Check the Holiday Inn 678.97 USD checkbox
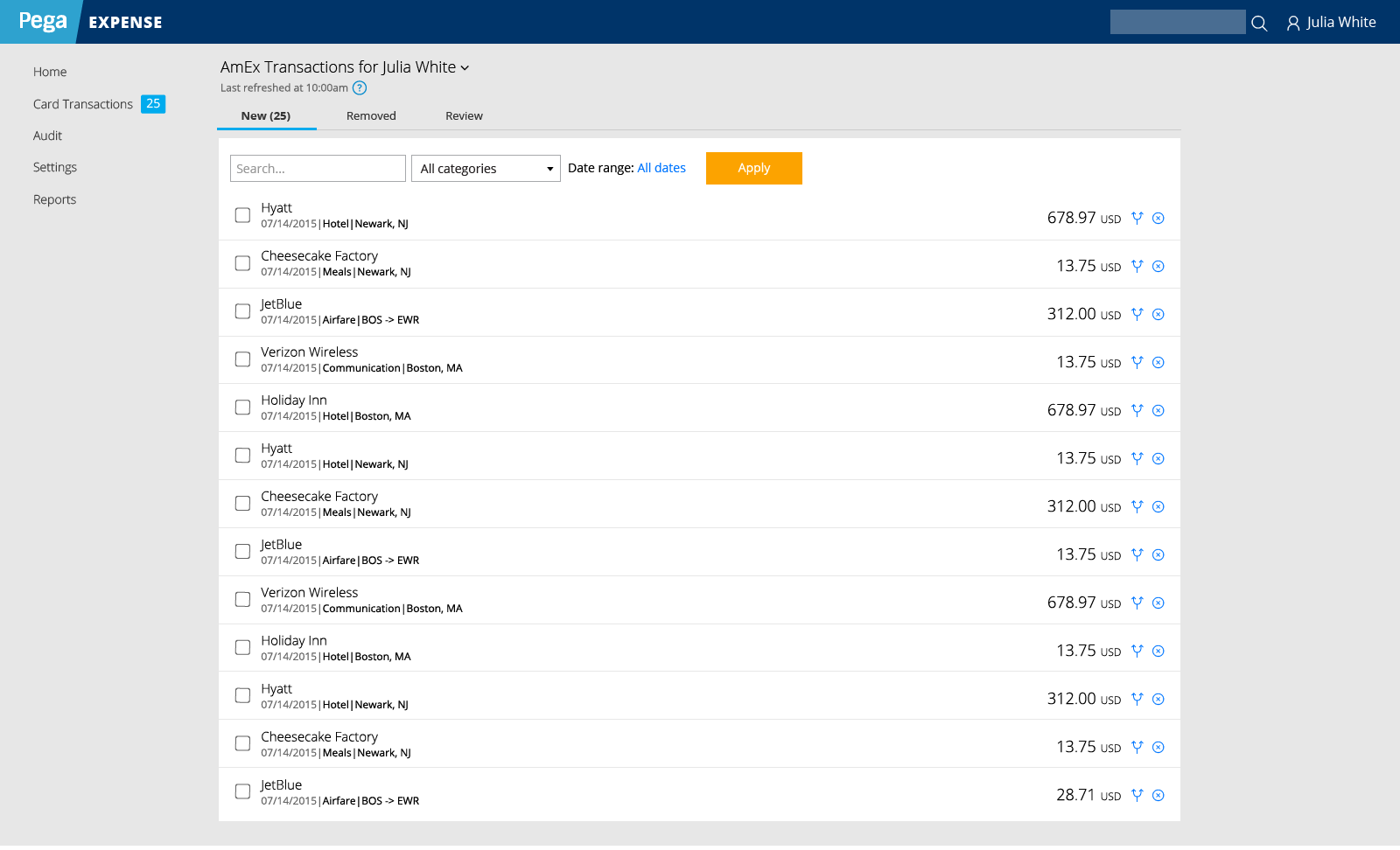 coord(242,408)
